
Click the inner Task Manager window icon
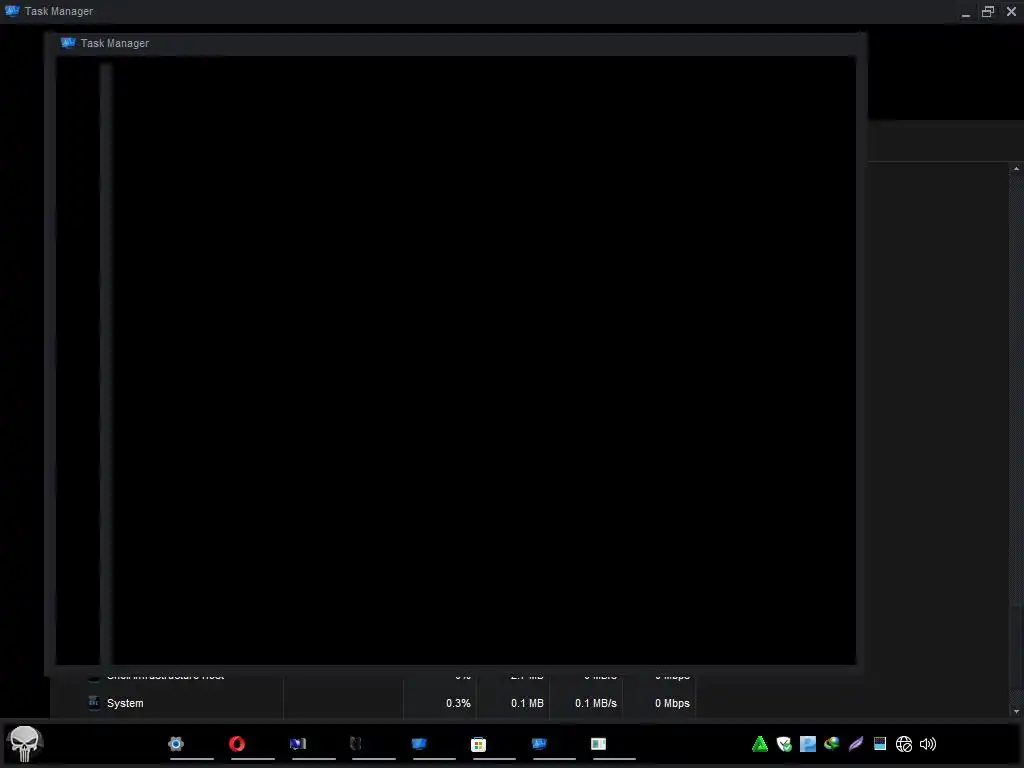[68, 42]
